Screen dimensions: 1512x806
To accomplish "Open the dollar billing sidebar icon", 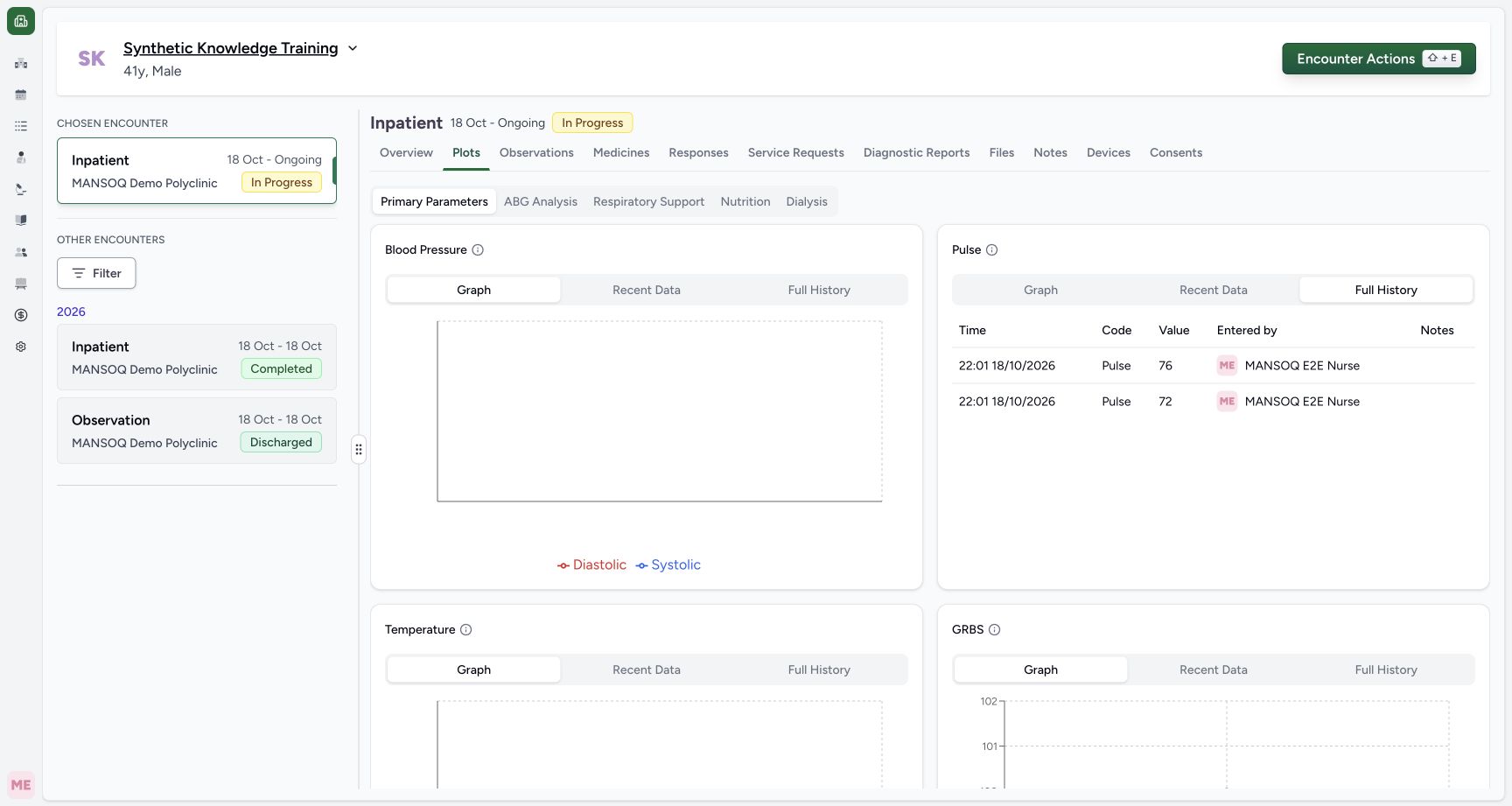I will pyautogui.click(x=21, y=315).
